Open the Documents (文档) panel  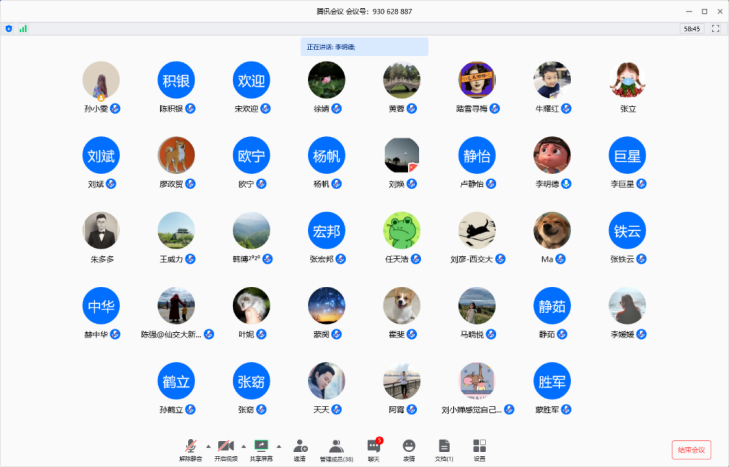pos(443,446)
